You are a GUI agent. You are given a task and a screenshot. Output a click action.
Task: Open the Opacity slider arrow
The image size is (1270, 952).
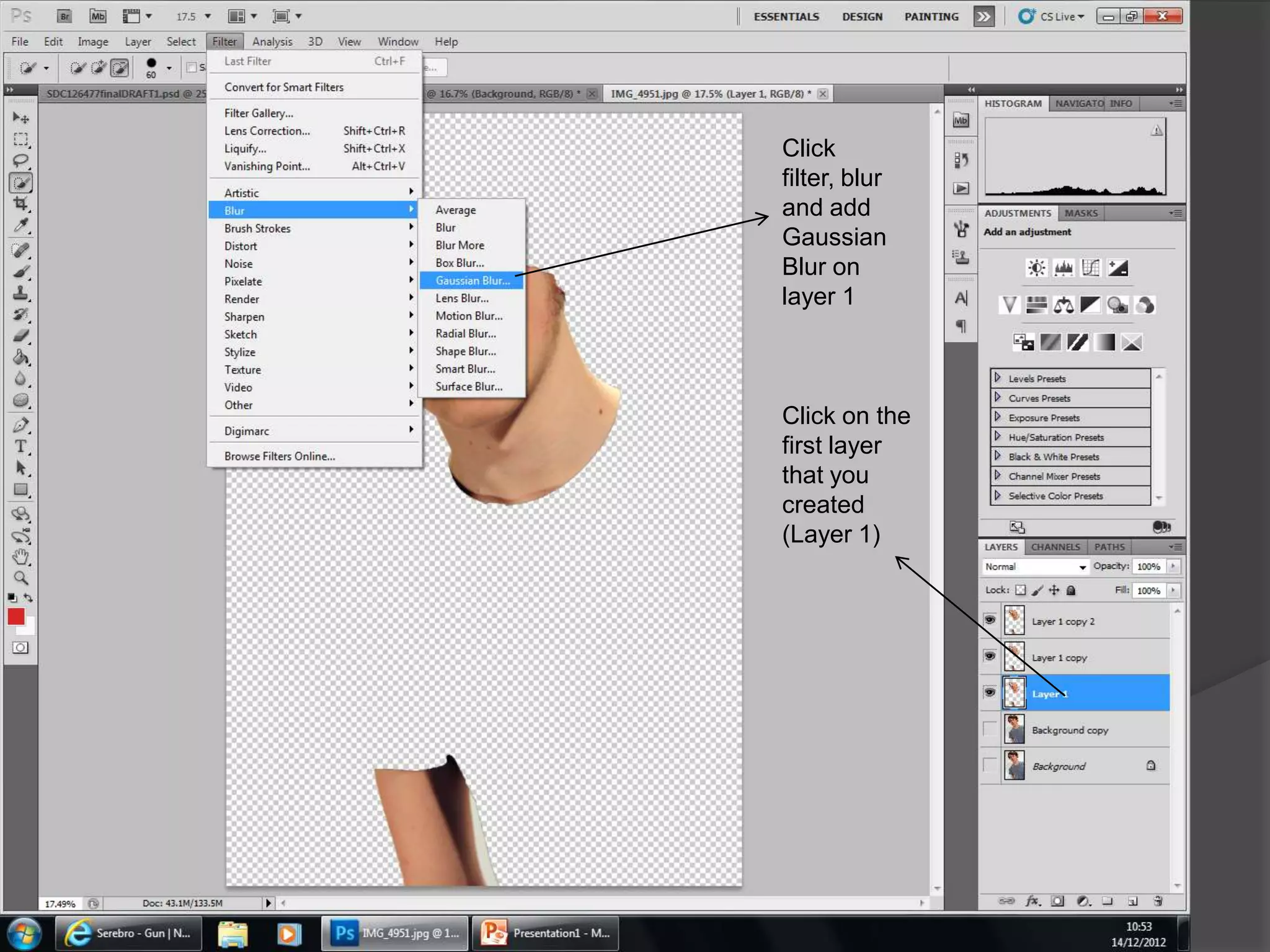(x=1173, y=566)
